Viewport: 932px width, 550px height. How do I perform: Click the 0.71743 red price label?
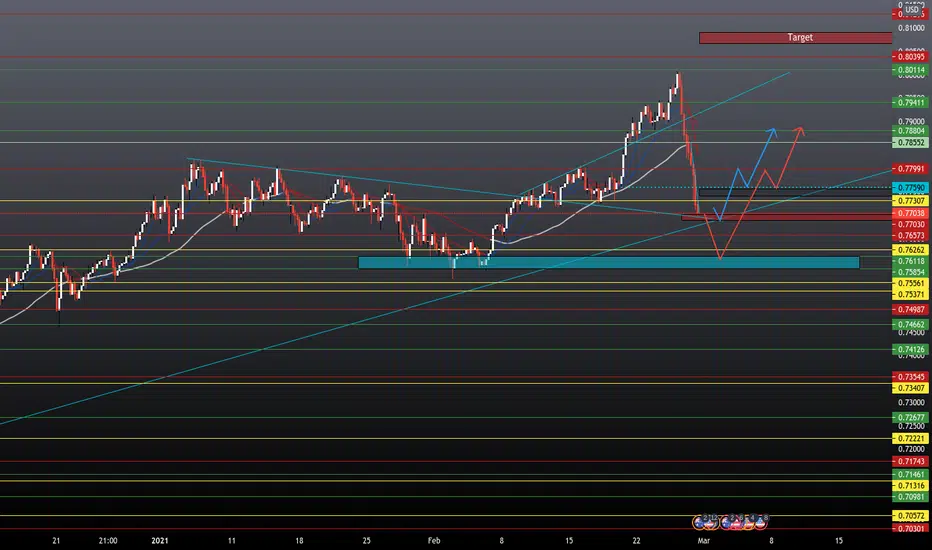coord(911,461)
